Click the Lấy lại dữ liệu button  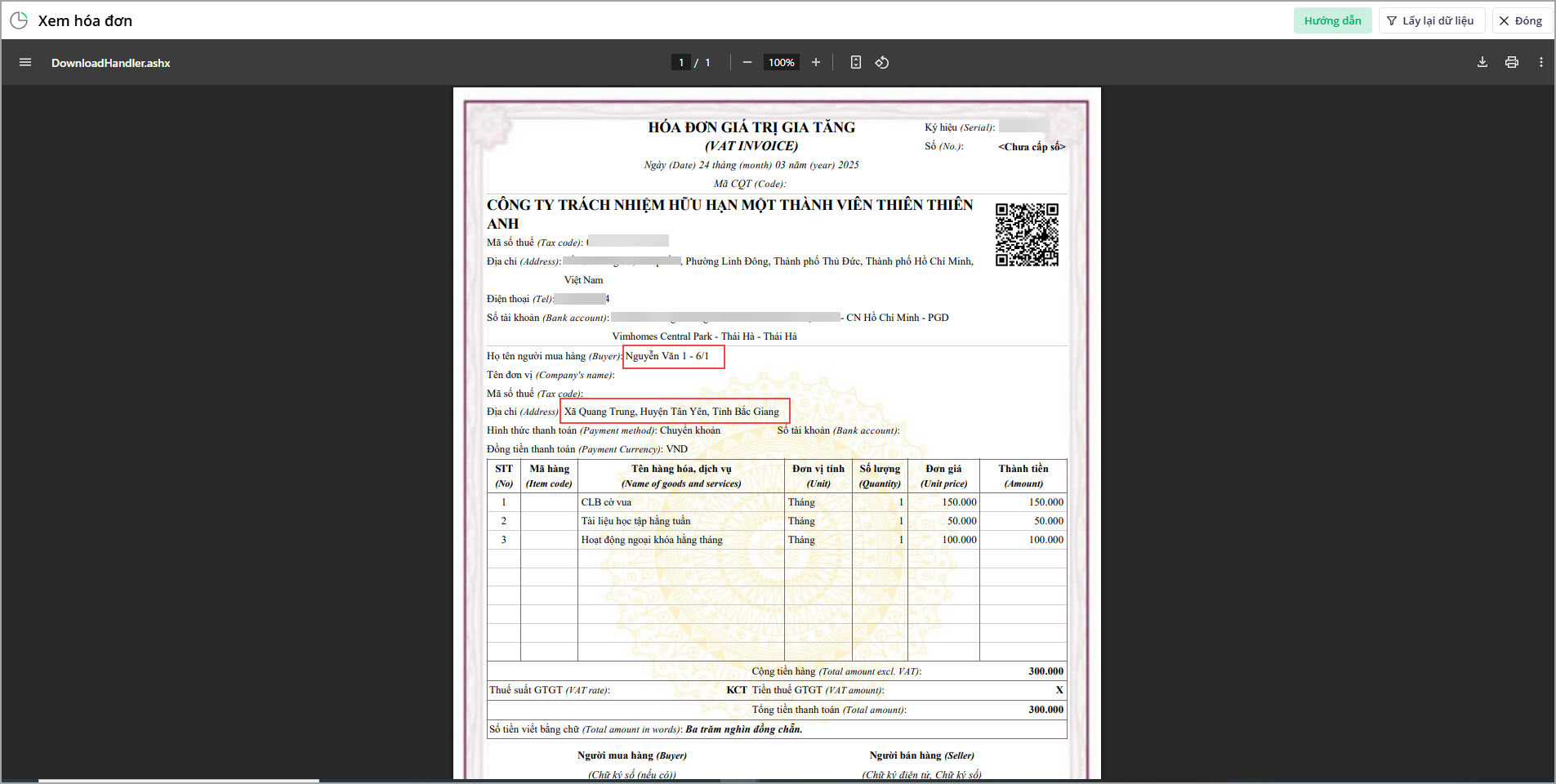point(1430,20)
